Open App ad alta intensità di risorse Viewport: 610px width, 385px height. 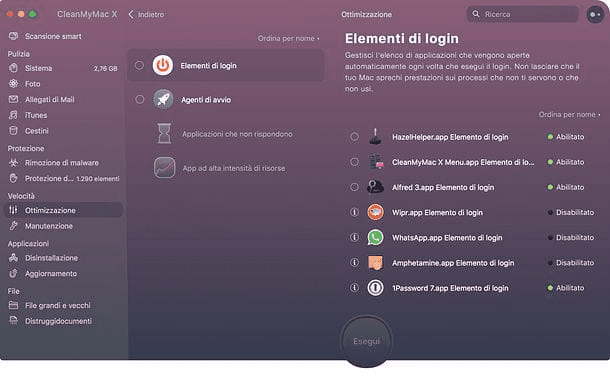pos(234,168)
